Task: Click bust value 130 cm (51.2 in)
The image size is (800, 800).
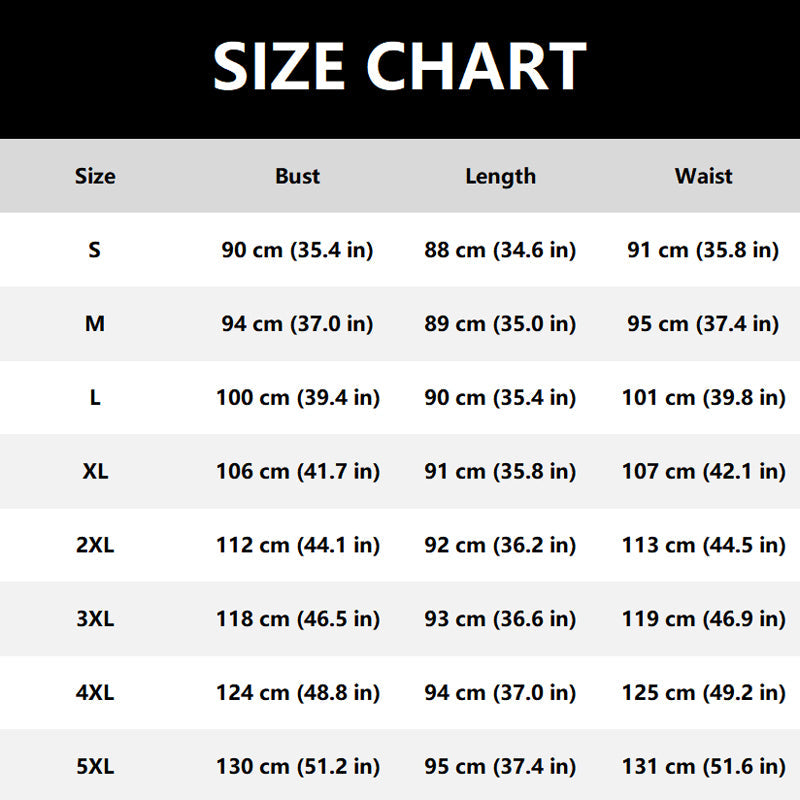Action: 297,767
